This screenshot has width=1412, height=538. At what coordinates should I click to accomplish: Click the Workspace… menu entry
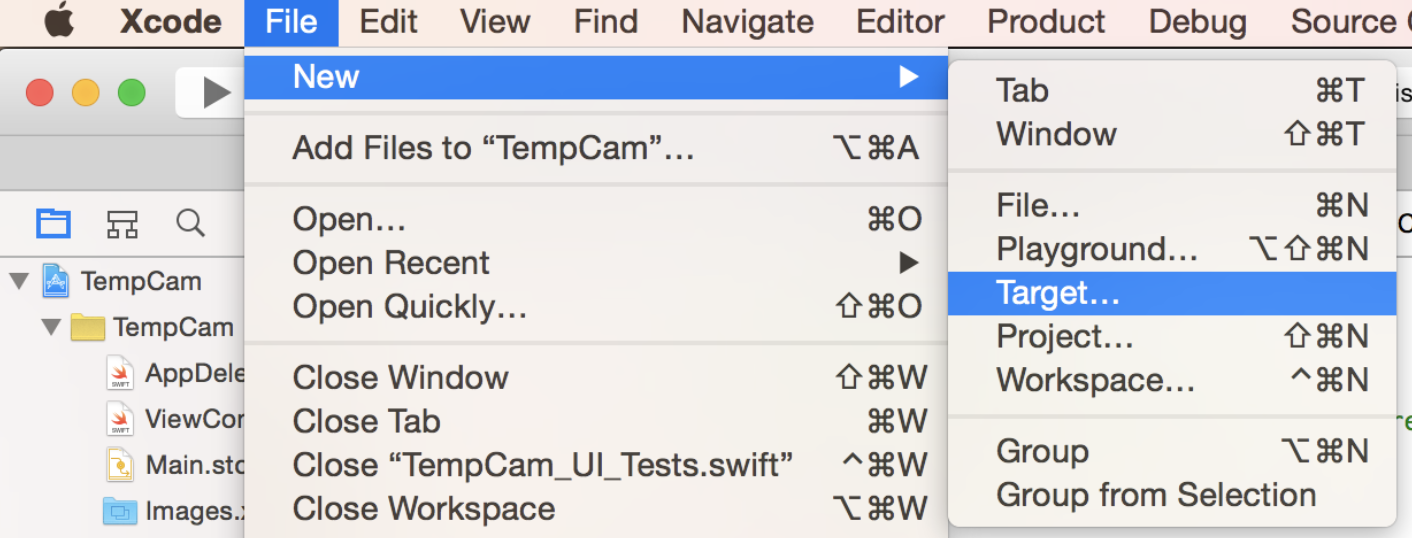[x=1171, y=381]
